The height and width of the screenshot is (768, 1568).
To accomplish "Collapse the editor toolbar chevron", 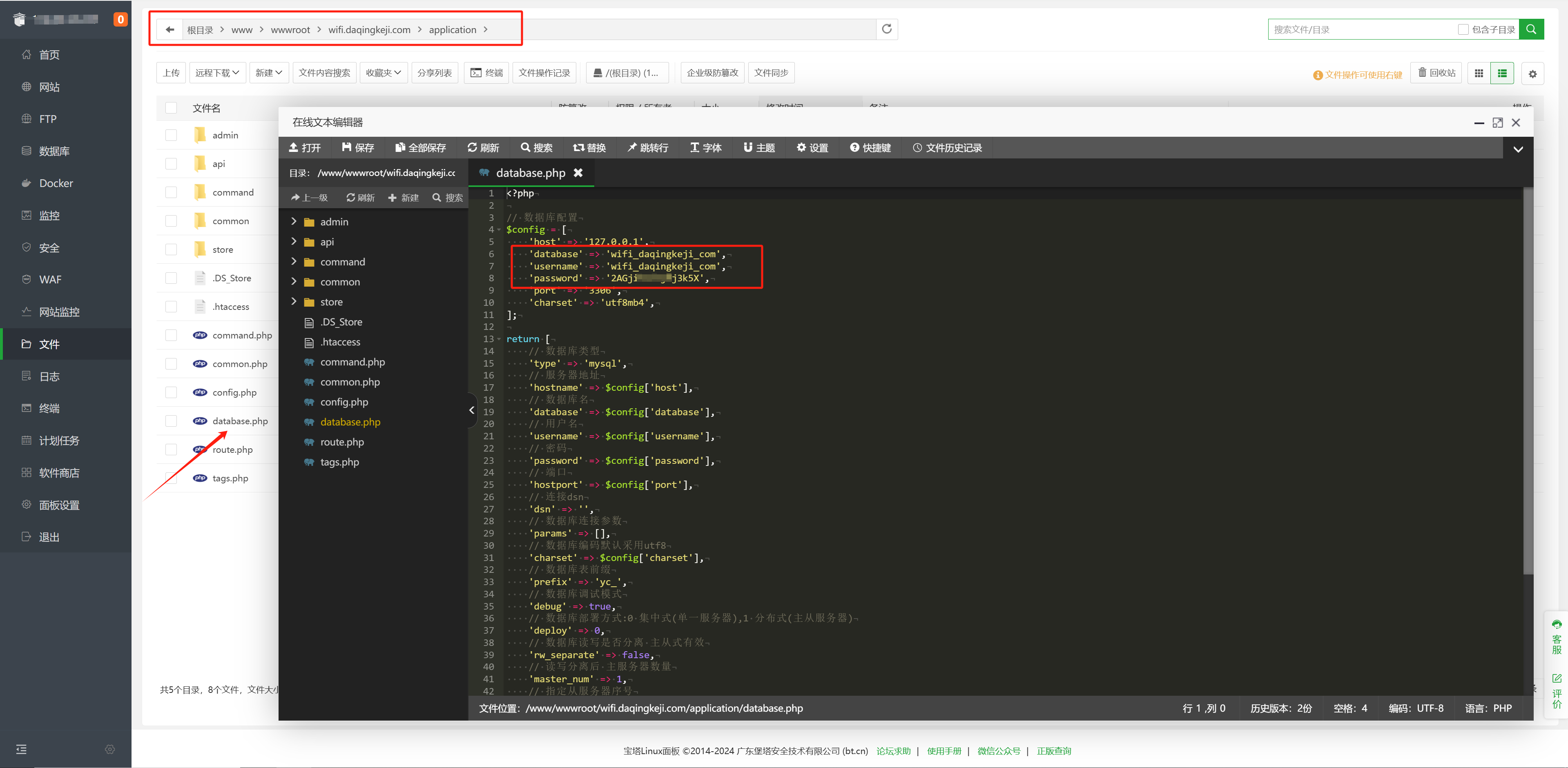I will coord(1517,149).
